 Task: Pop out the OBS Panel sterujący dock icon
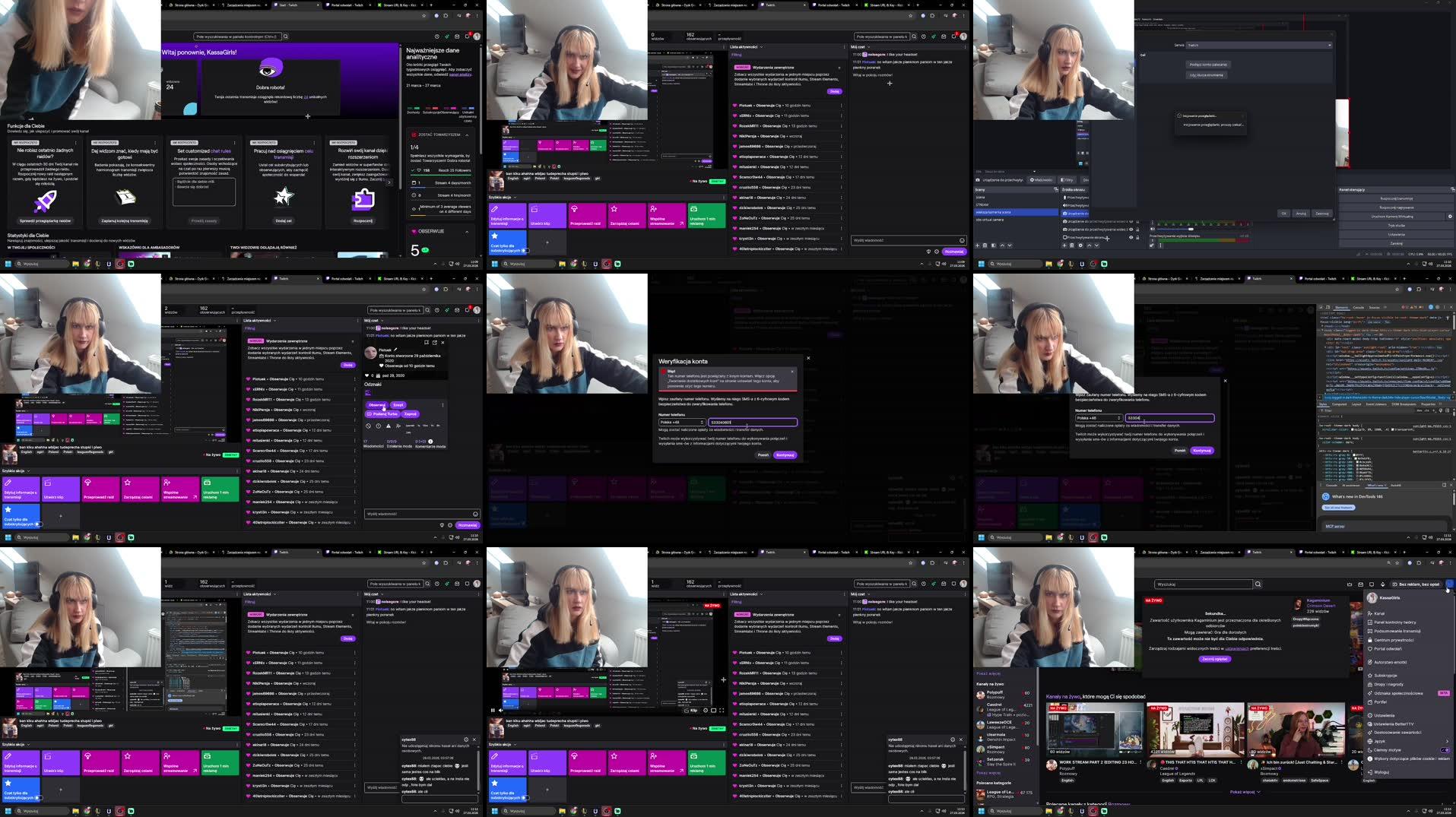1452,189
